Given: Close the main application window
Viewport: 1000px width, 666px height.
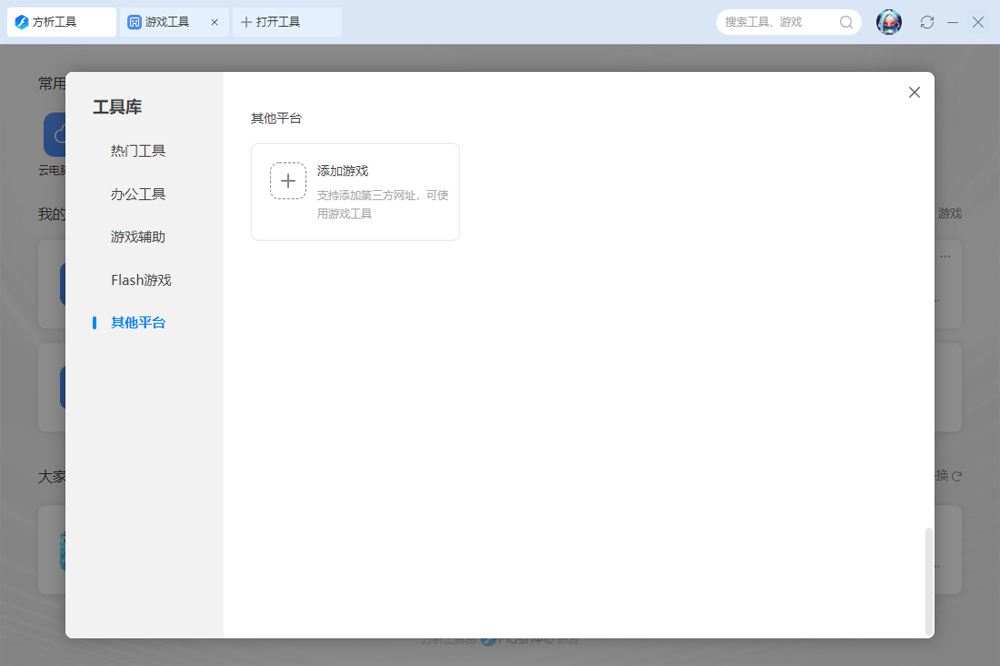Looking at the screenshot, I should click(978, 22).
